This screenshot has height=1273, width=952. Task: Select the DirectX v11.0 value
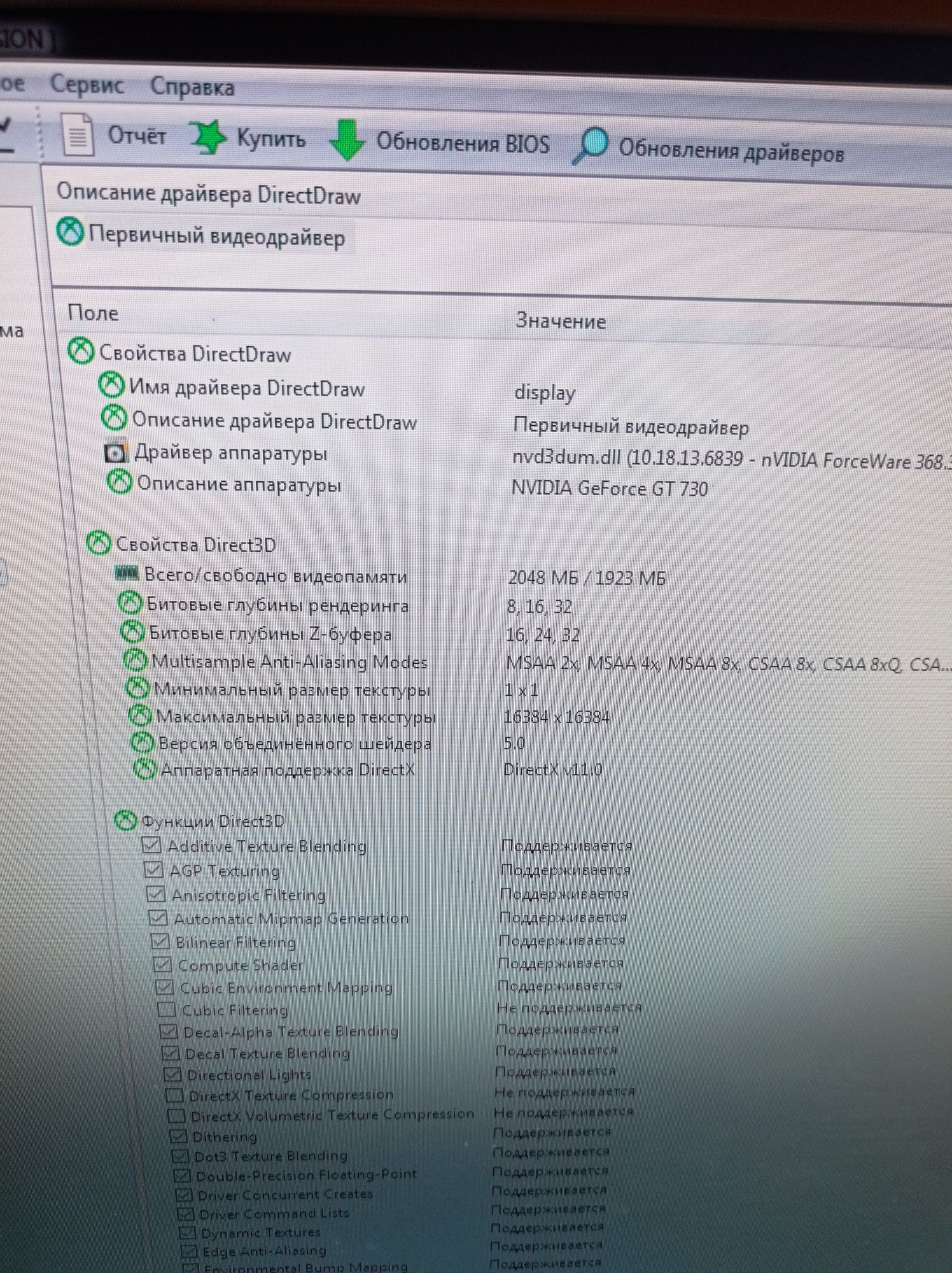click(x=552, y=770)
